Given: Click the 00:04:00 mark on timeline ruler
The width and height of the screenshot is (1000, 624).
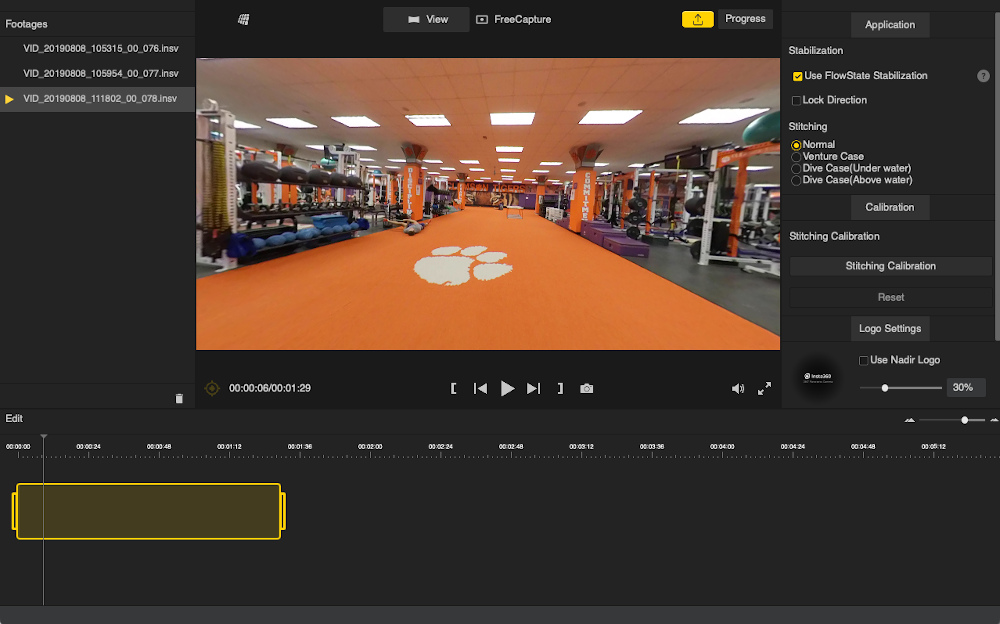Looking at the screenshot, I should tap(722, 447).
